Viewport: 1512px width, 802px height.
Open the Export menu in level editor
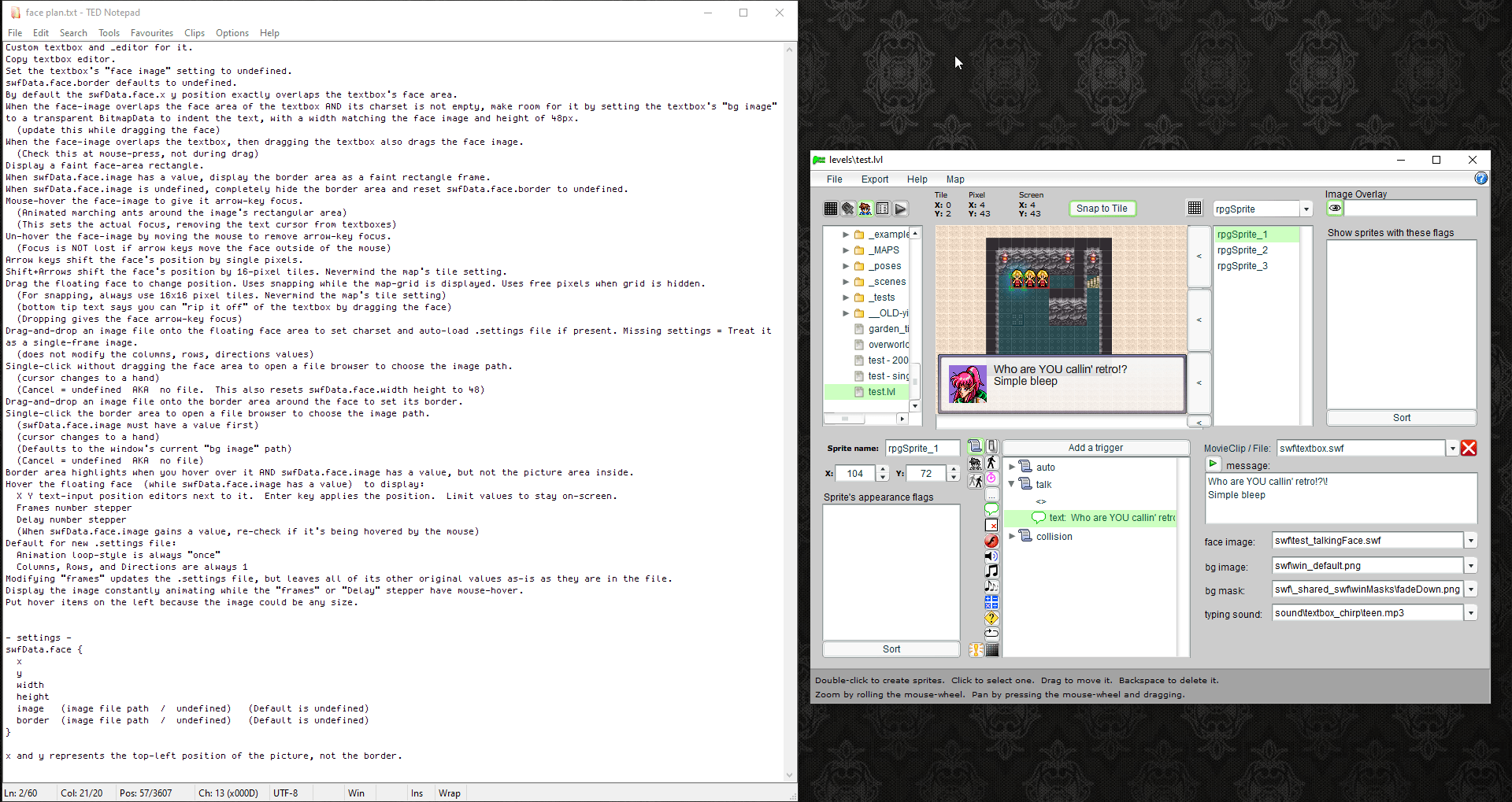point(874,179)
